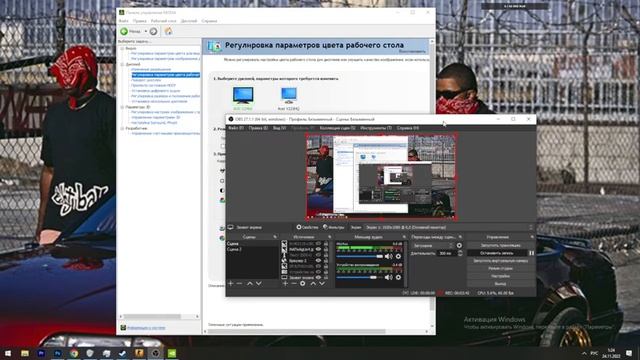Viewport: 640px width, 360px height.
Task: Open the Рабочий стол menu in NVIDIA panel
Action: pyautogui.click(x=163, y=21)
